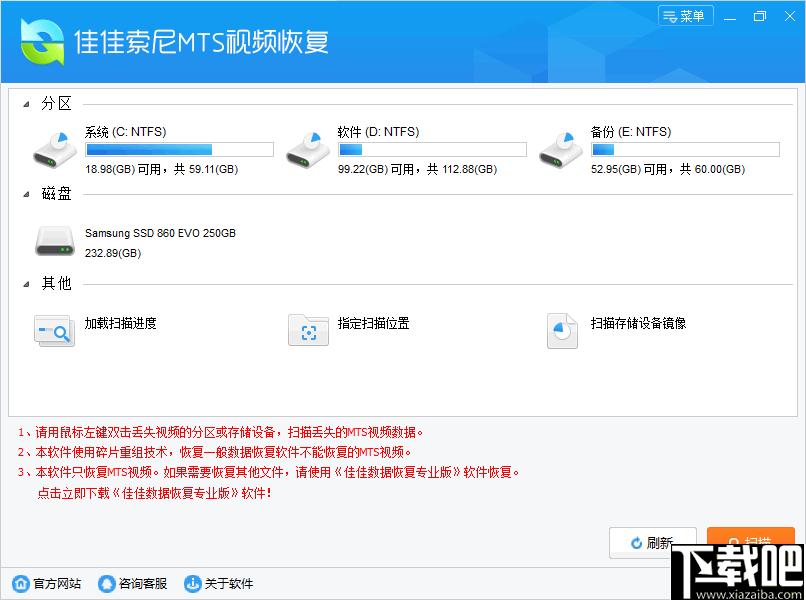
Task: Click the E: backup partition drive icon
Action: click(561, 149)
